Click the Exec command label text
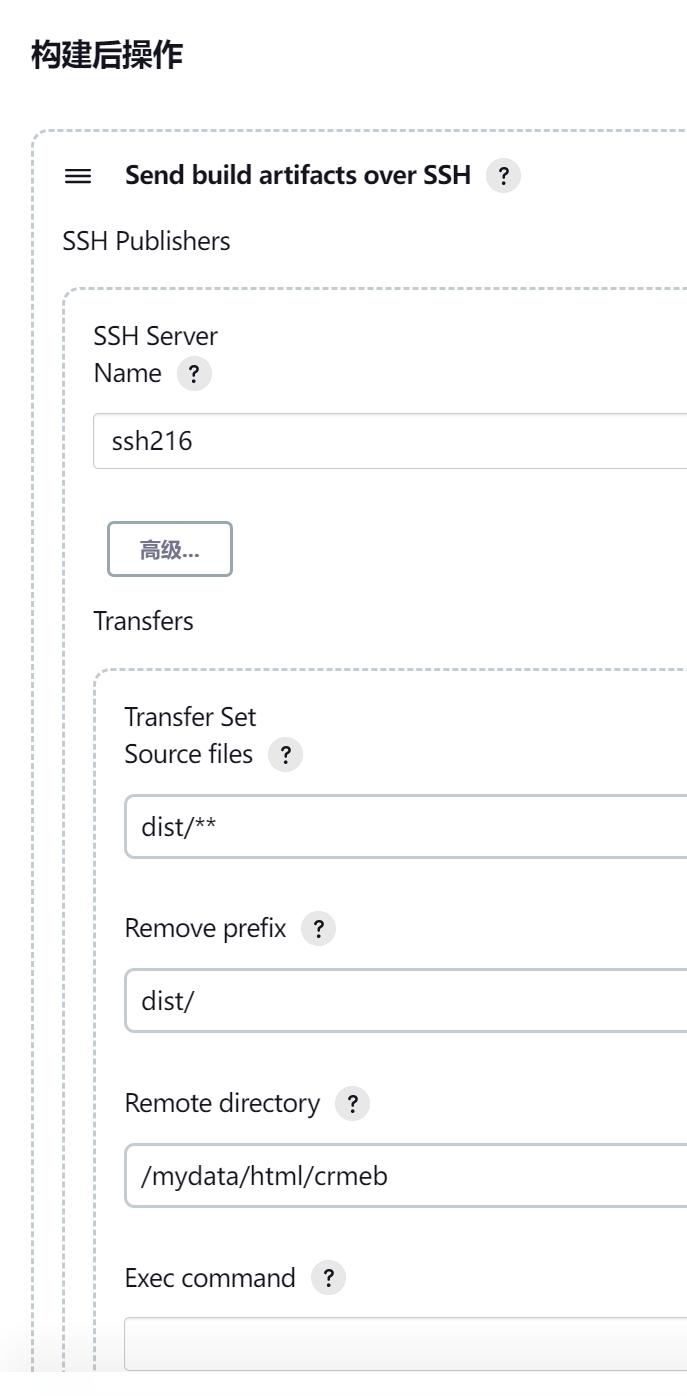This screenshot has width=687, height=1396. tap(210, 1278)
